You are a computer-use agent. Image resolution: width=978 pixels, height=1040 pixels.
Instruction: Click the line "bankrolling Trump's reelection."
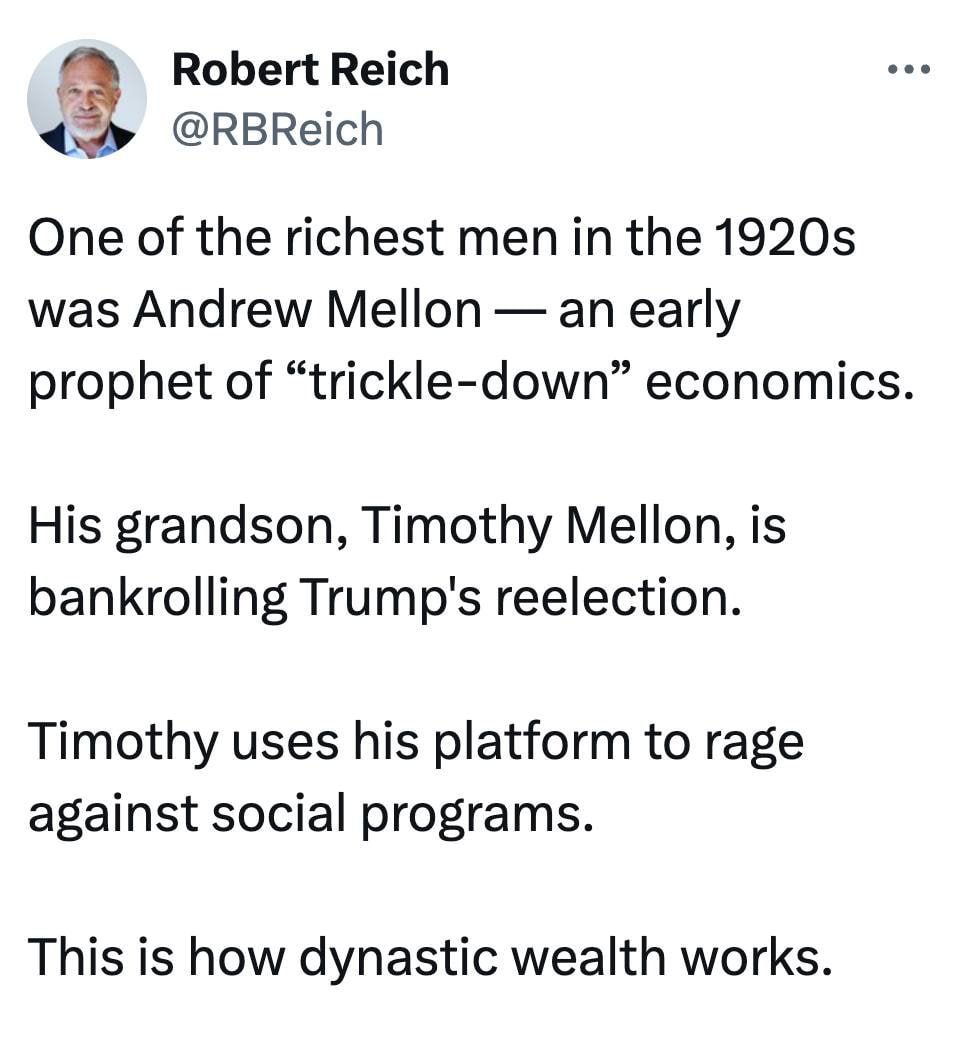click(385, 598)
